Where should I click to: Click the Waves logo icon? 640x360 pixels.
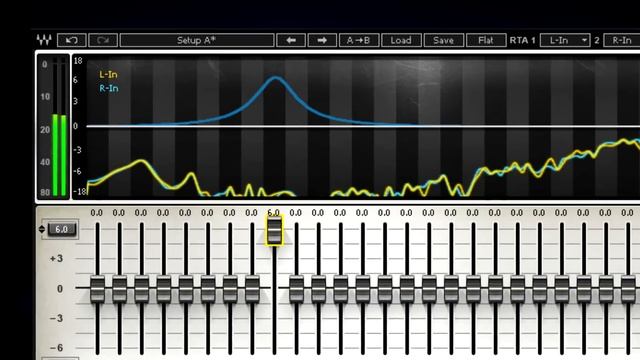click(44, 40)
